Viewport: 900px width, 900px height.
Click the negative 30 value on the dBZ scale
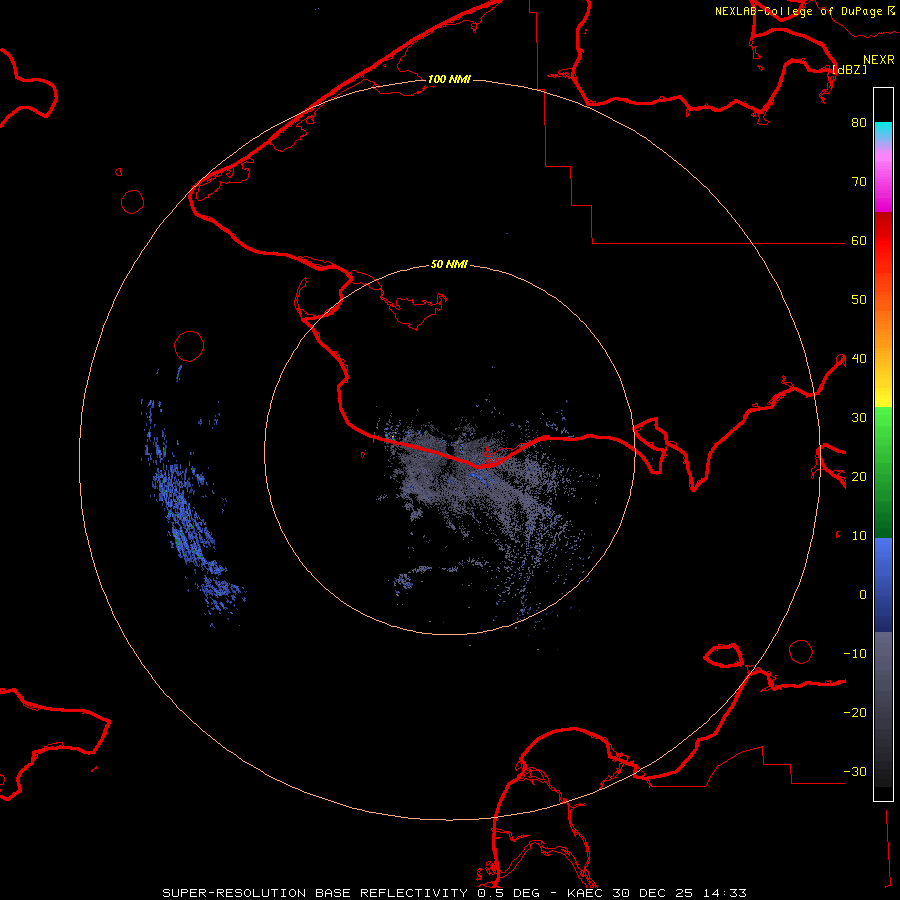(855, 772)
